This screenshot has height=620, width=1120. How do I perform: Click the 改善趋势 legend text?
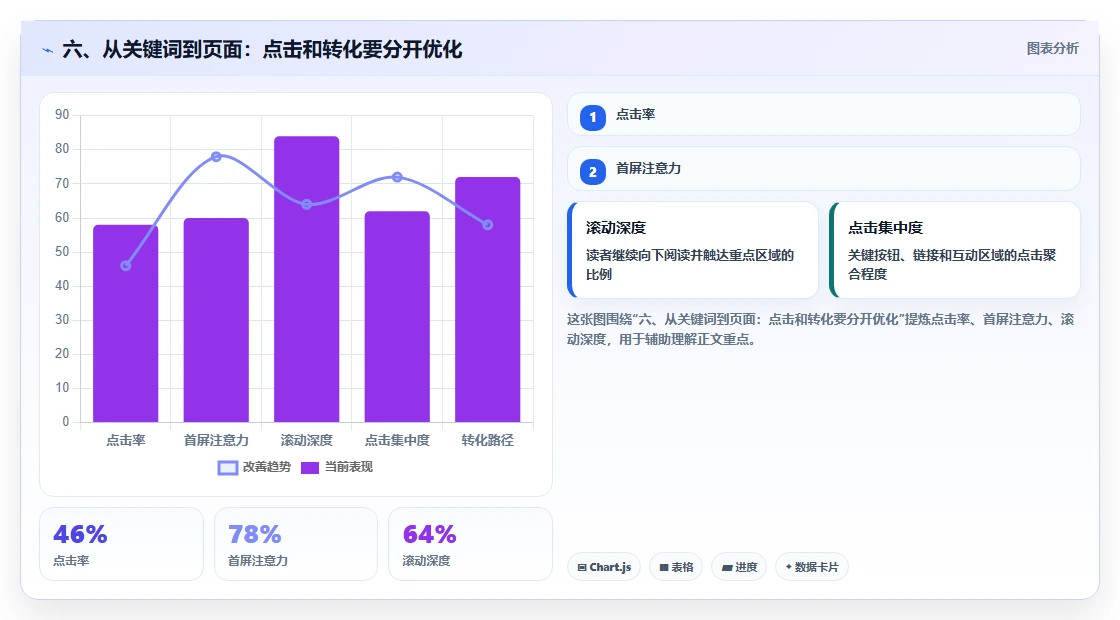(x=267, y=467)
